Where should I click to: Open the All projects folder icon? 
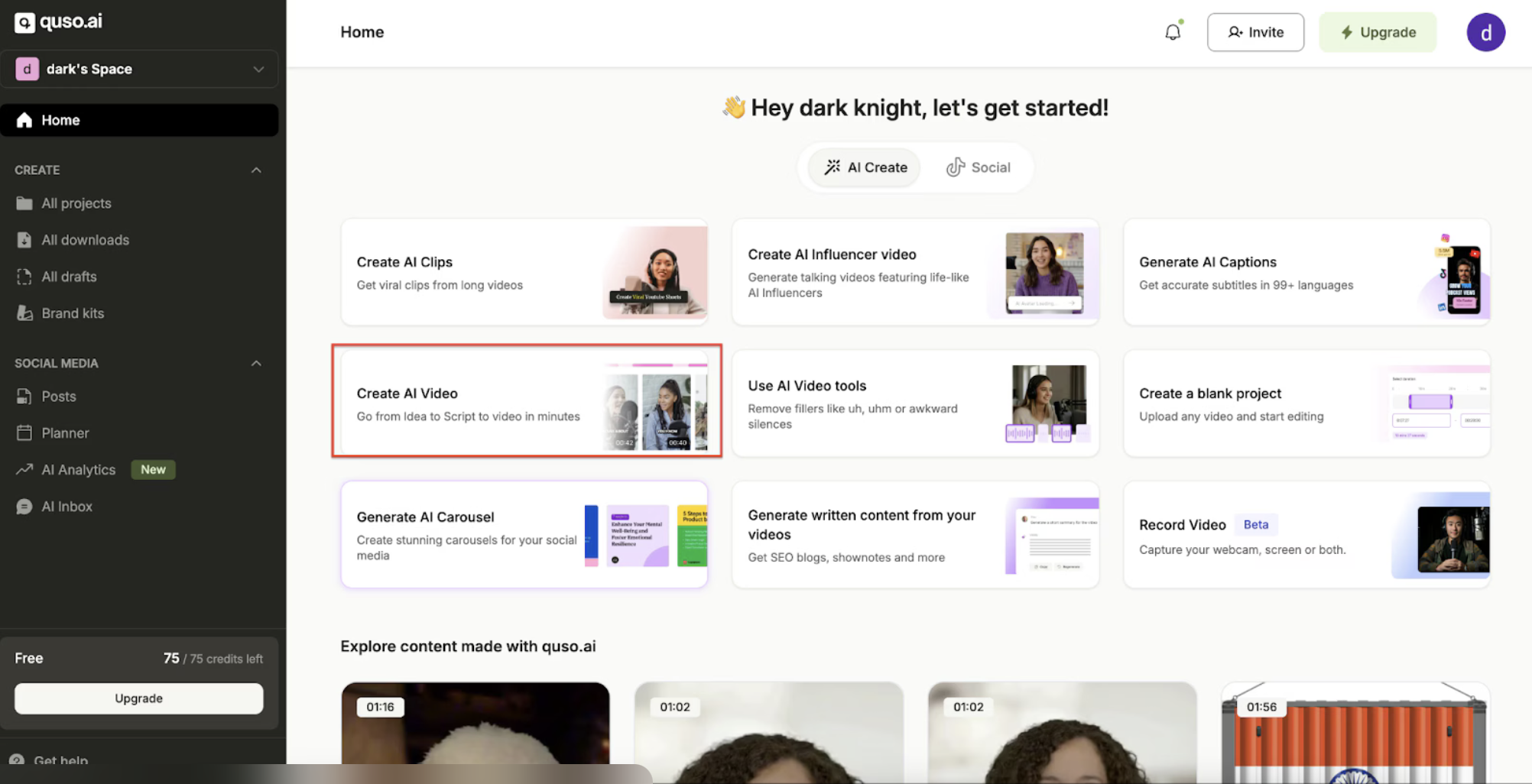24,203
